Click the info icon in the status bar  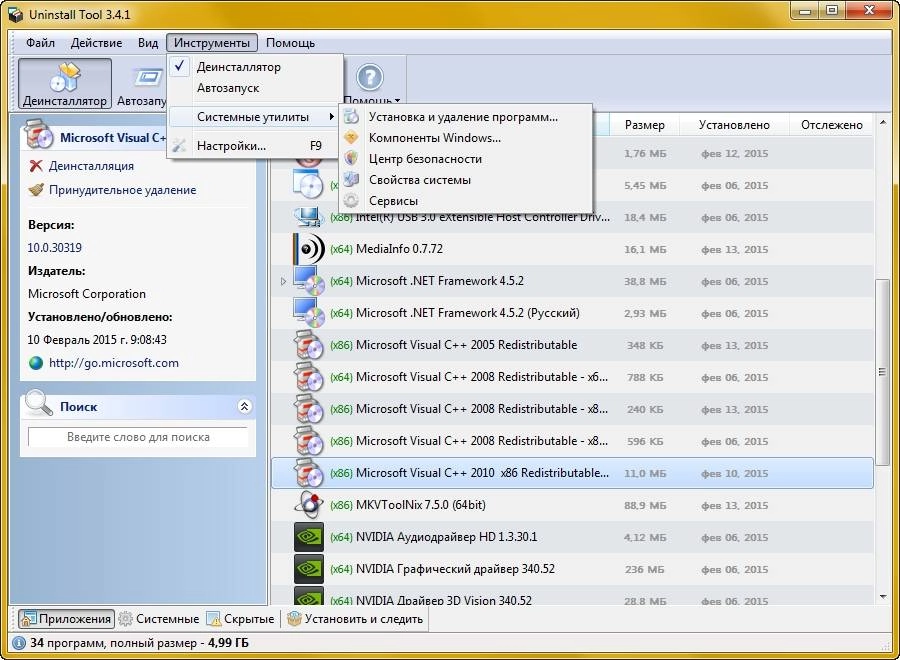18,643
